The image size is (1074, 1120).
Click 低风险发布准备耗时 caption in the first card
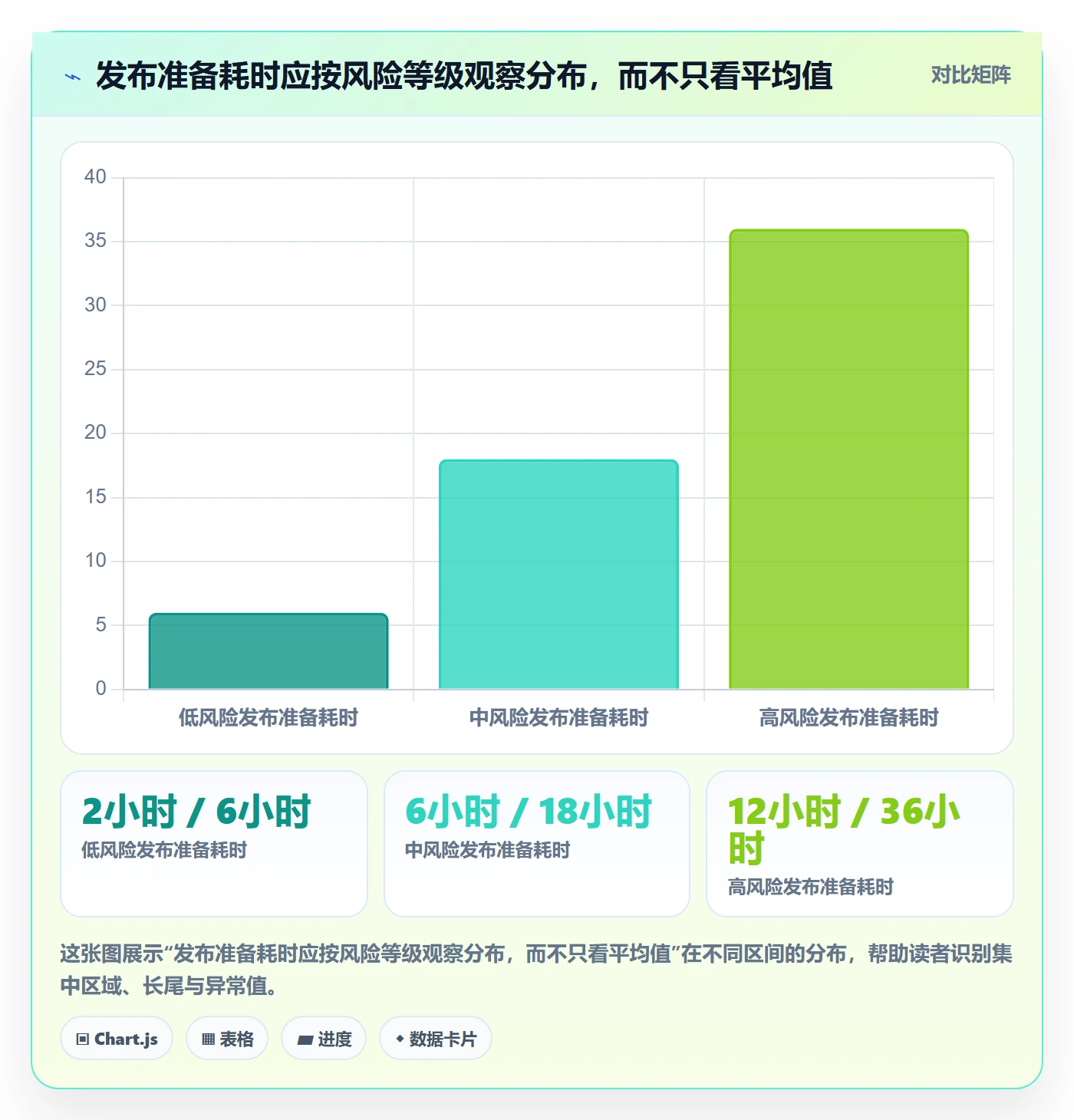tap(164, 850)
